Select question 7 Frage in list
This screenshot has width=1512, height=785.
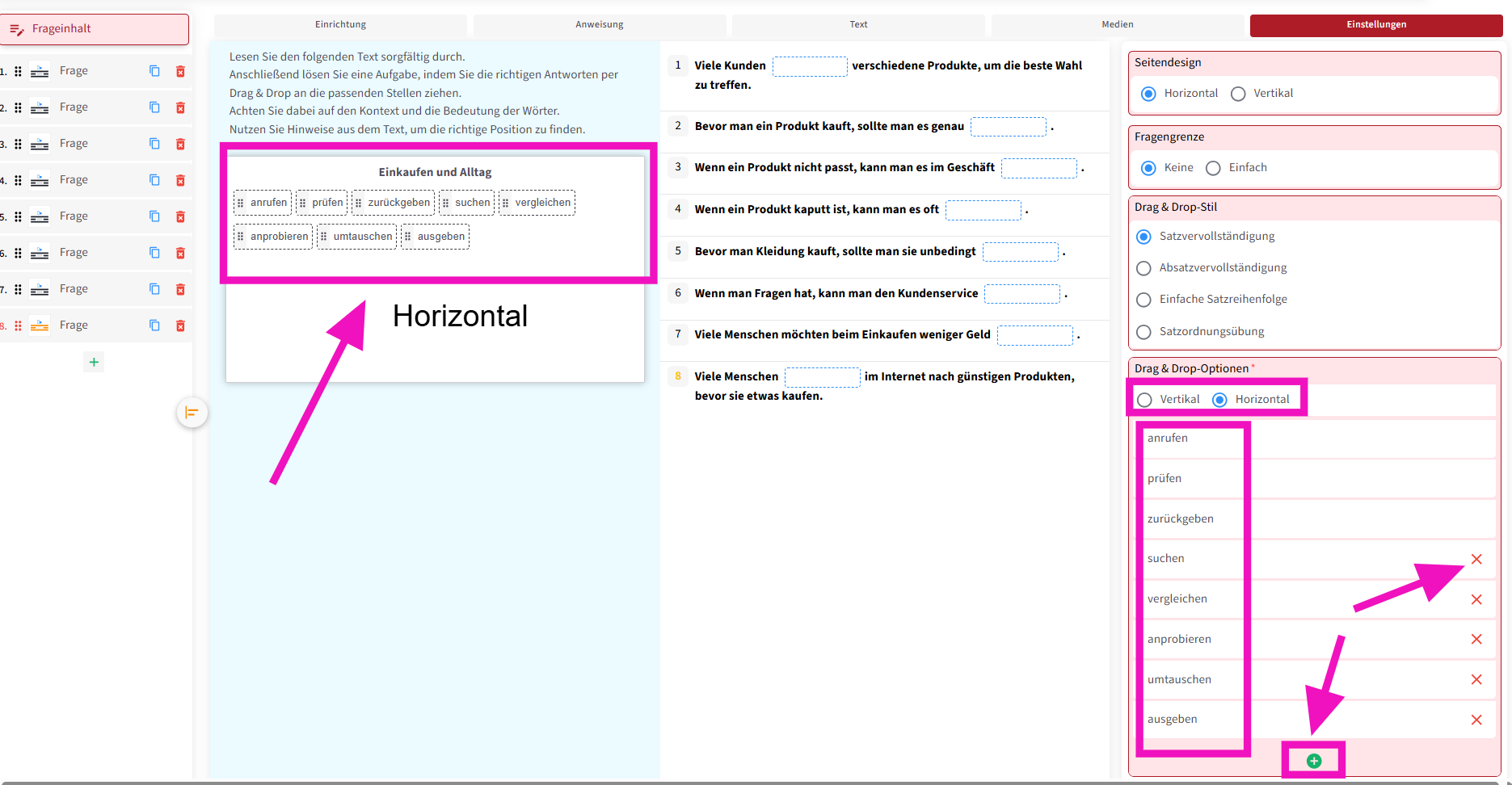74,289
